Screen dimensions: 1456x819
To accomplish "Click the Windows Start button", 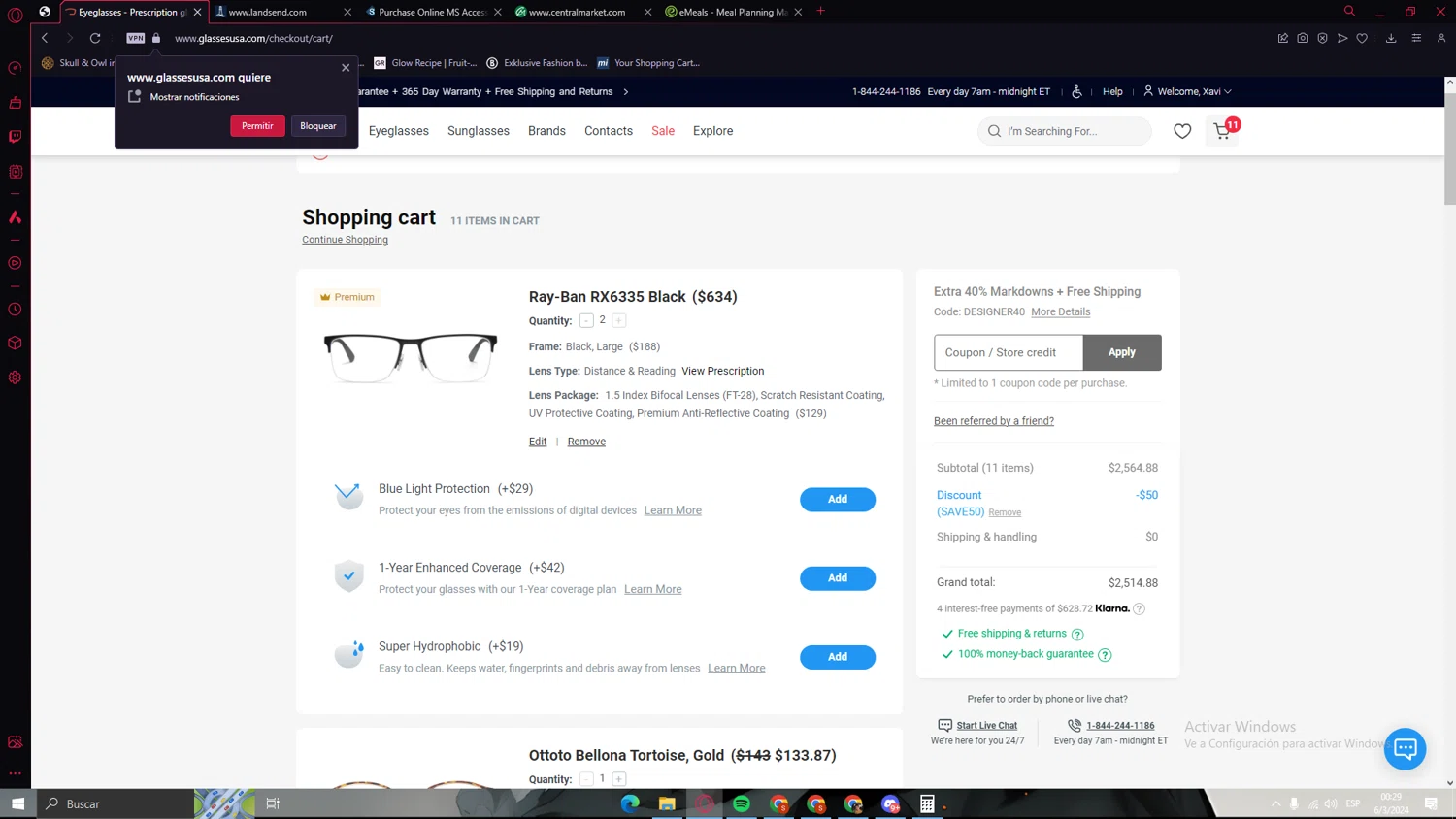I will tap(17, 803).
